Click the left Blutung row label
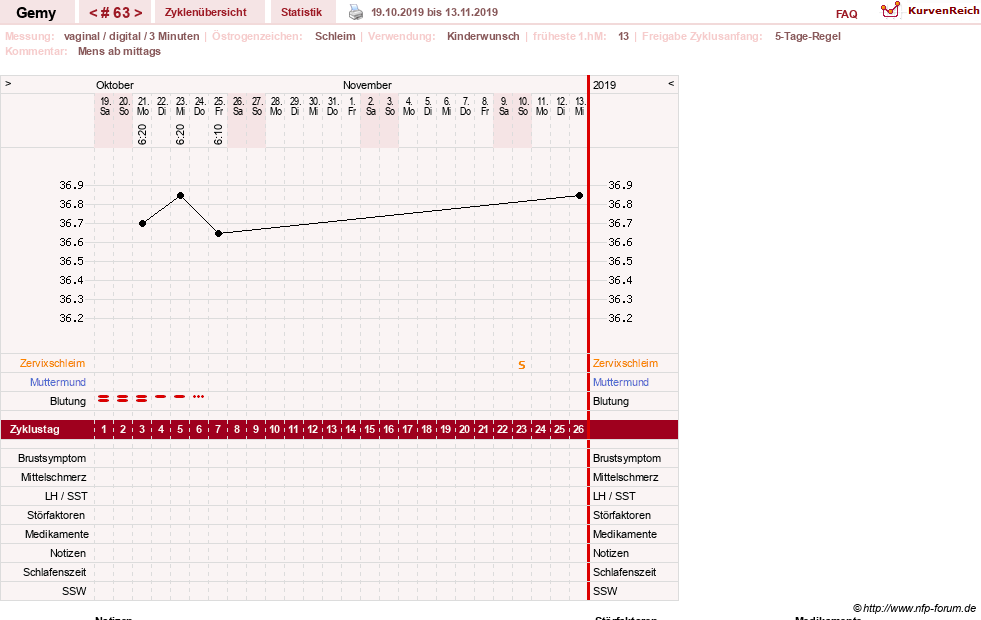 coord(68,402)
